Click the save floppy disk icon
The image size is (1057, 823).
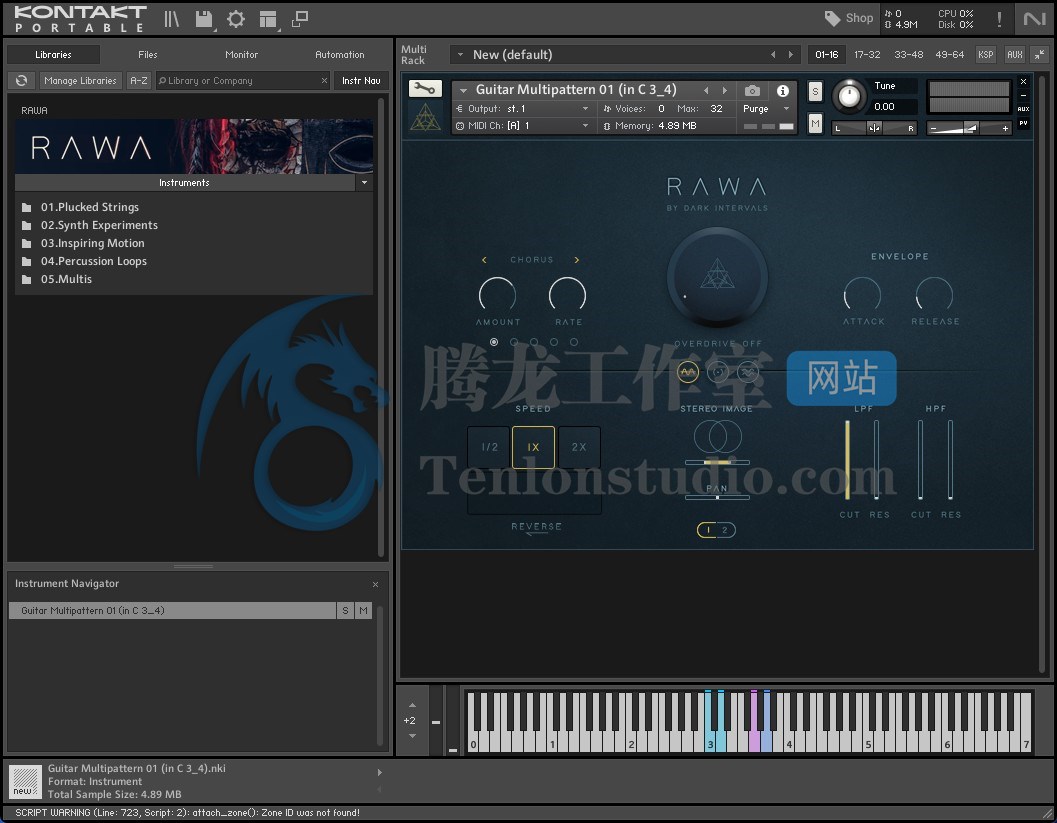[204, 19]
